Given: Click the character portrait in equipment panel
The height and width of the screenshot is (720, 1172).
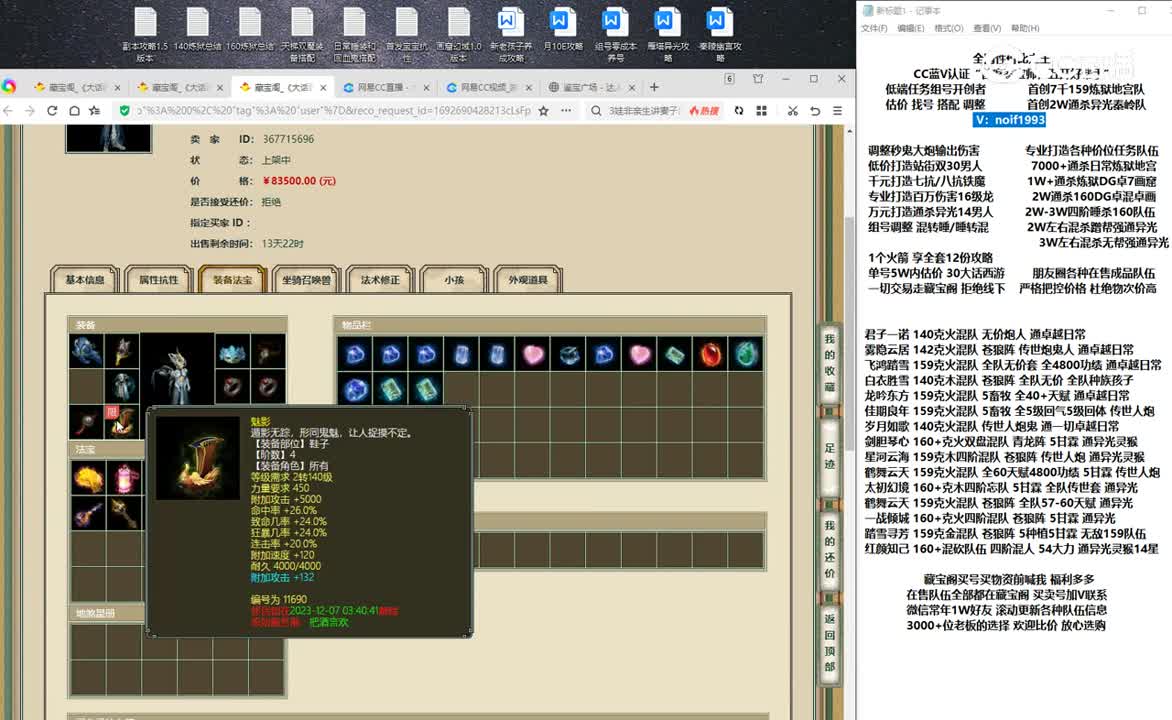Looking at the screenshot, I should click(177, 369).
